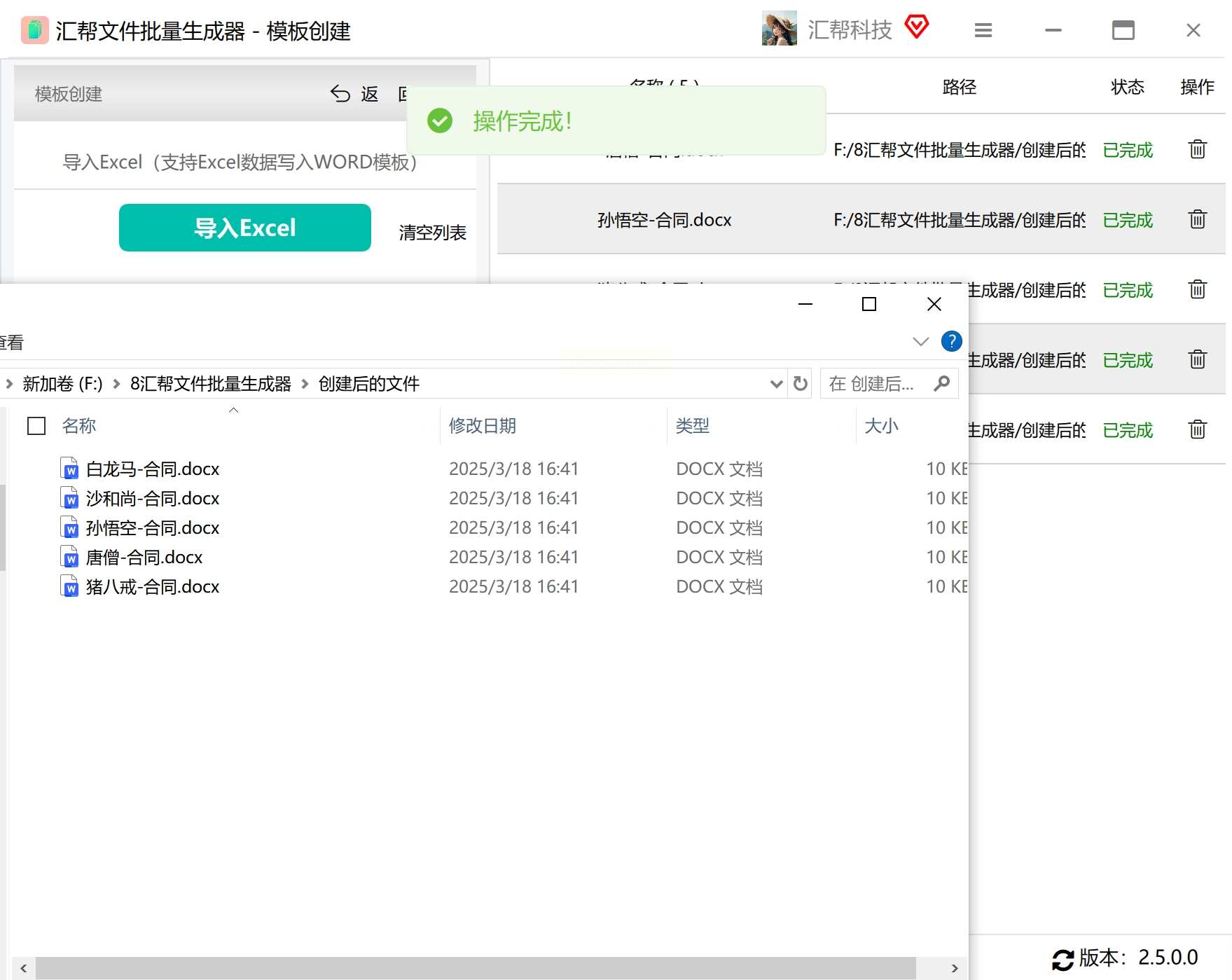This screenshot has height=980, width=1232.
Task: Click the red VIP diamond icon
Action: pos(916,27)
